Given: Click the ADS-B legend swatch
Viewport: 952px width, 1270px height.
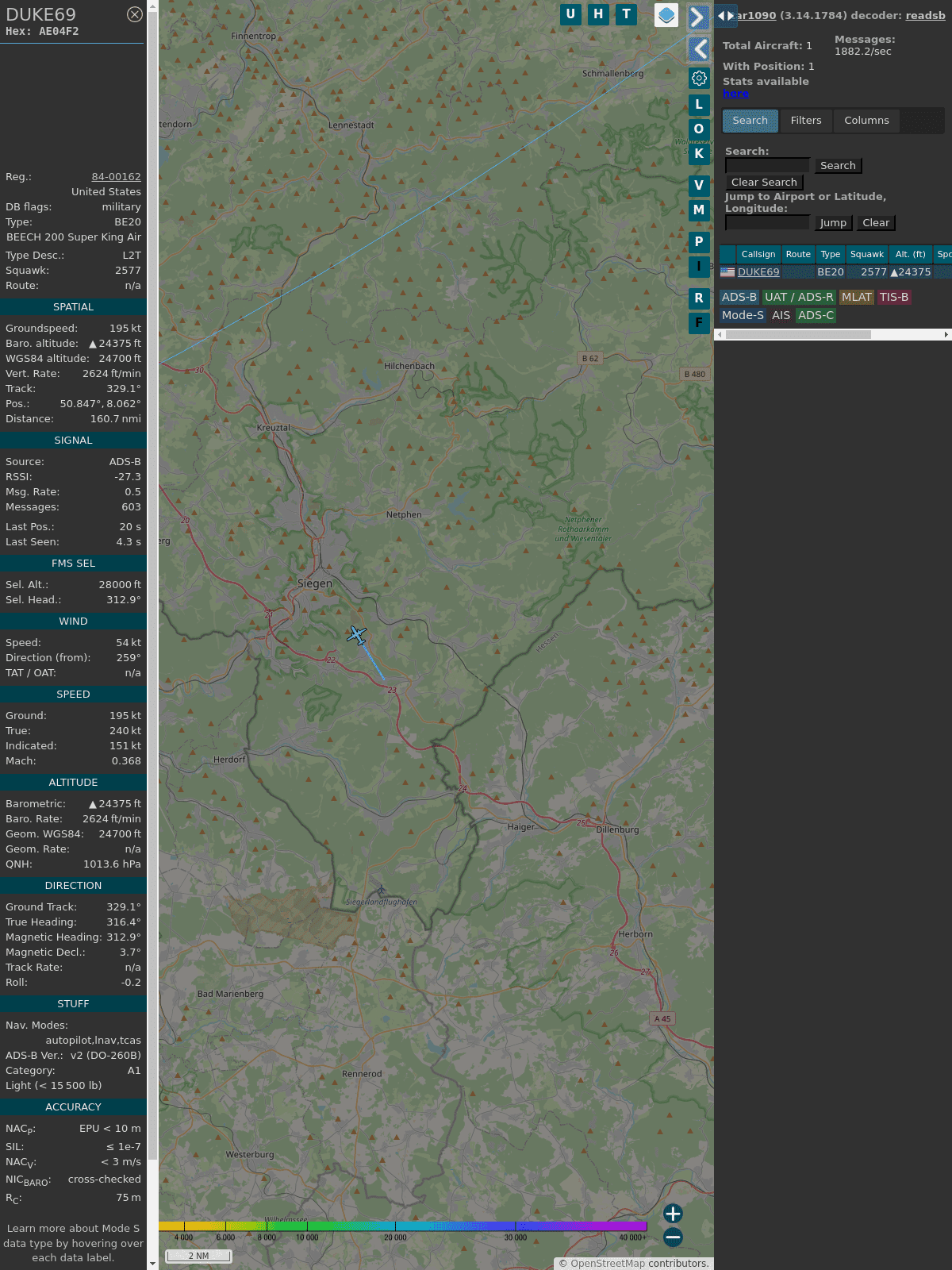Looking at the screenshot, I should tap(739, 297).
